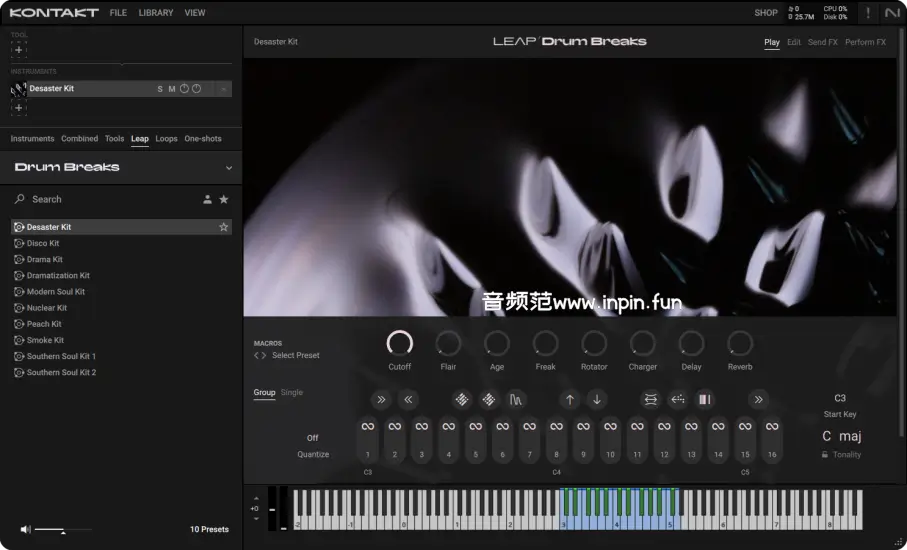Open the SHOP link
This screenshot has height=550, width=907.
766,13
